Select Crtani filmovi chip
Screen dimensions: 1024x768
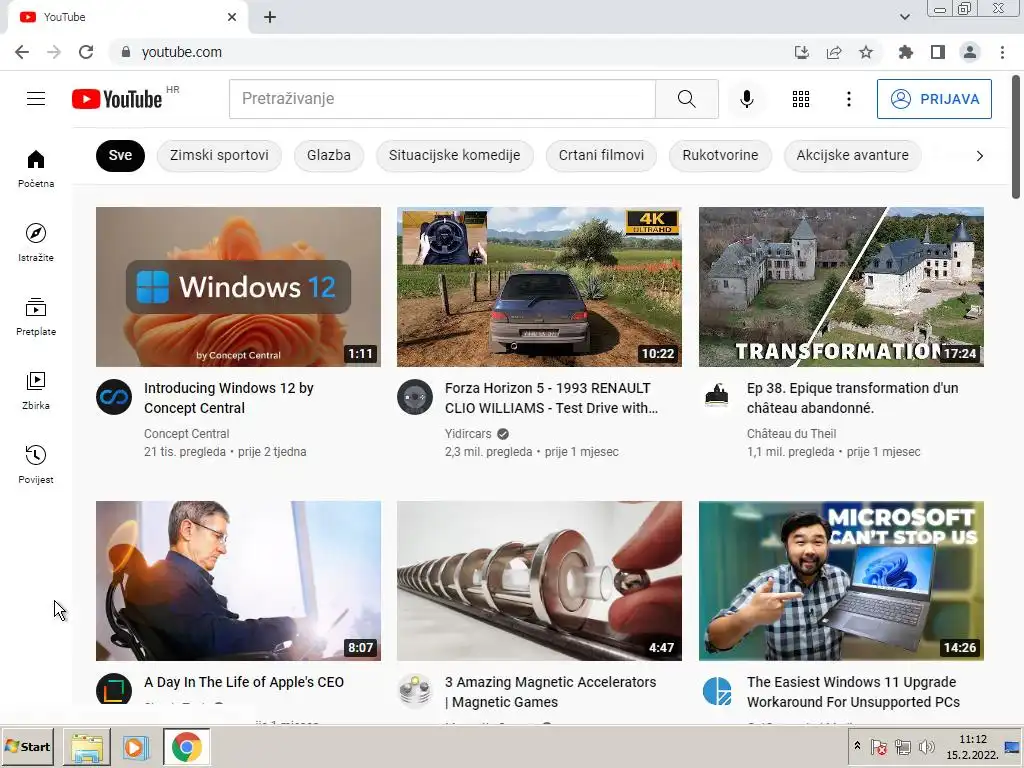pyautogui.click(x=601, y=155)
